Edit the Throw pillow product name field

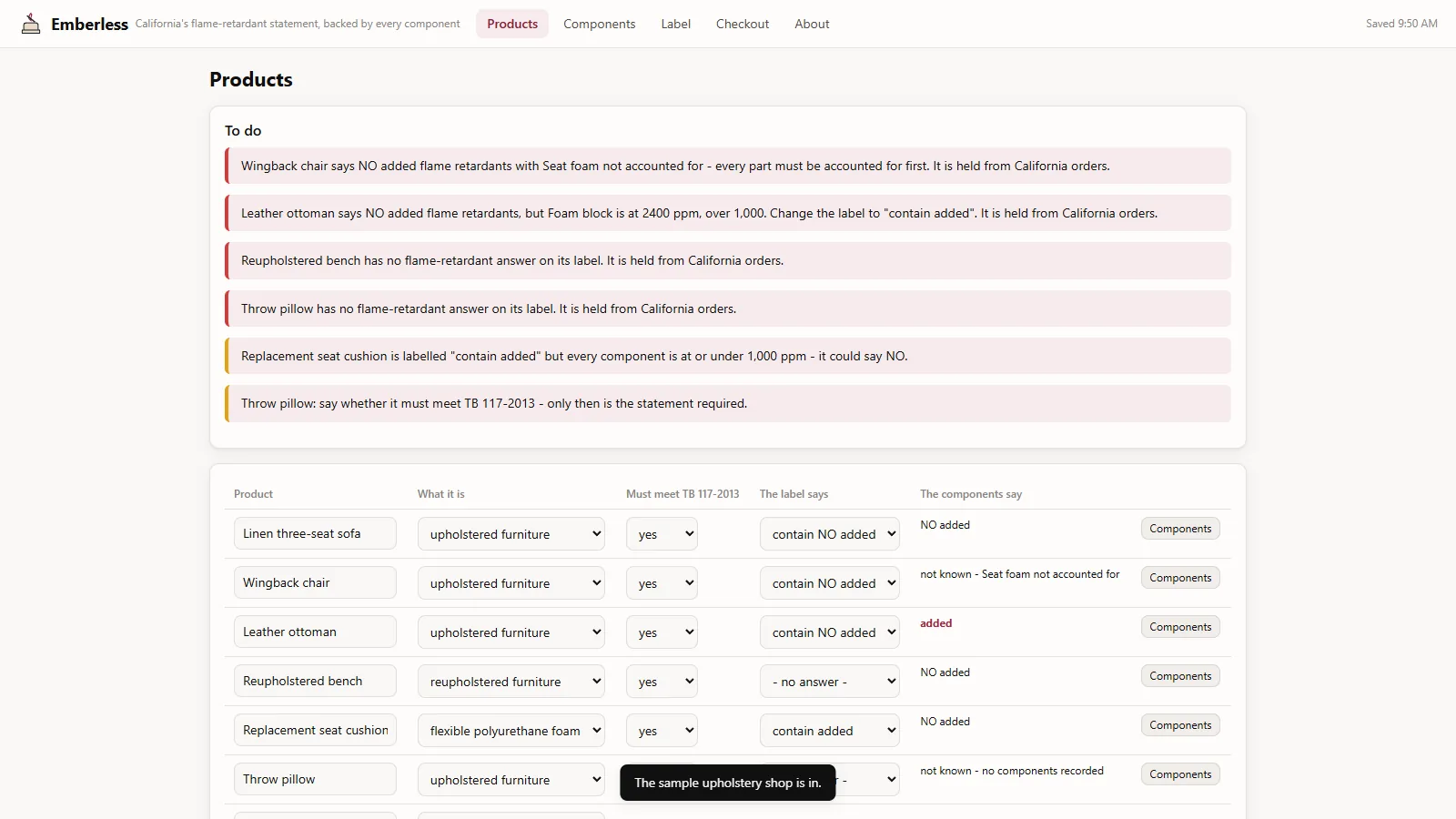click(315, 779)
